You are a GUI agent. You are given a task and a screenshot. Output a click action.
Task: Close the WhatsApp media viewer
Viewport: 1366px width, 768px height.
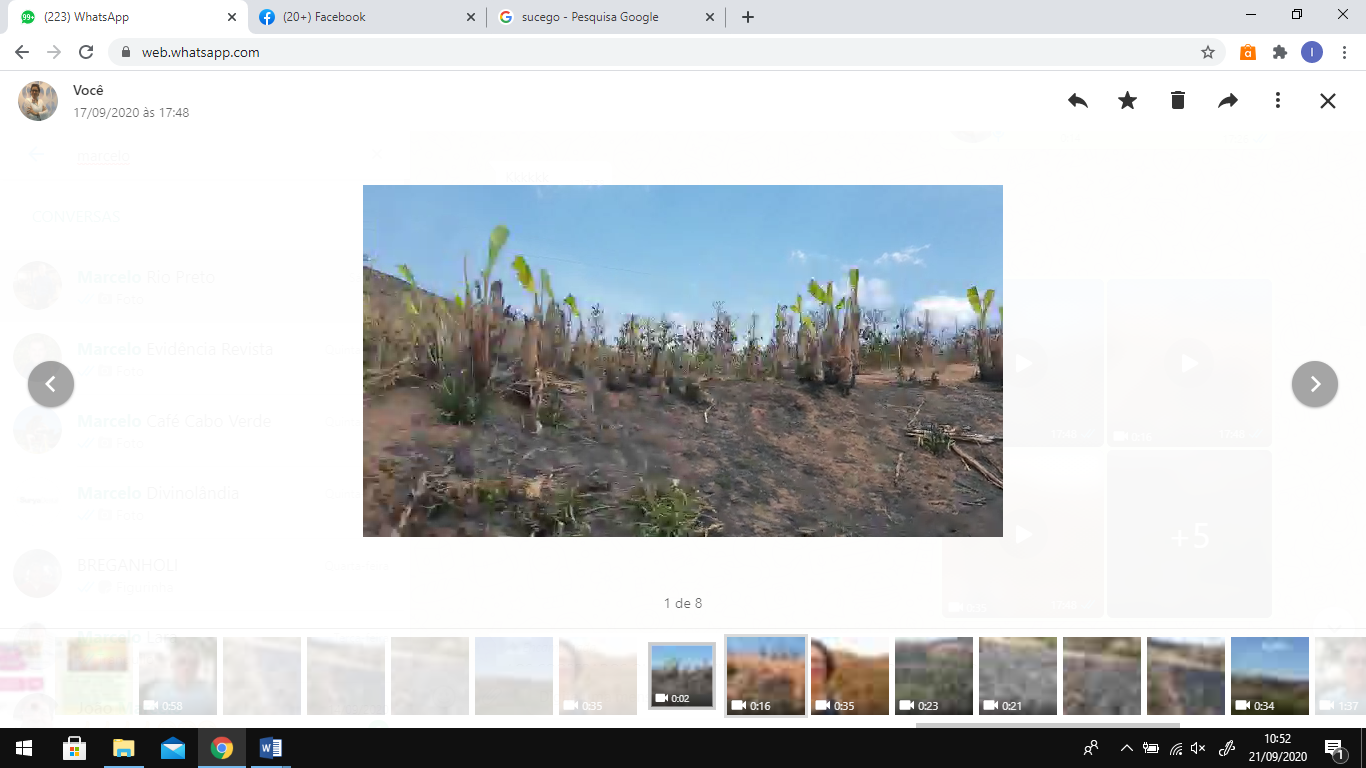tap(1327, 101)
